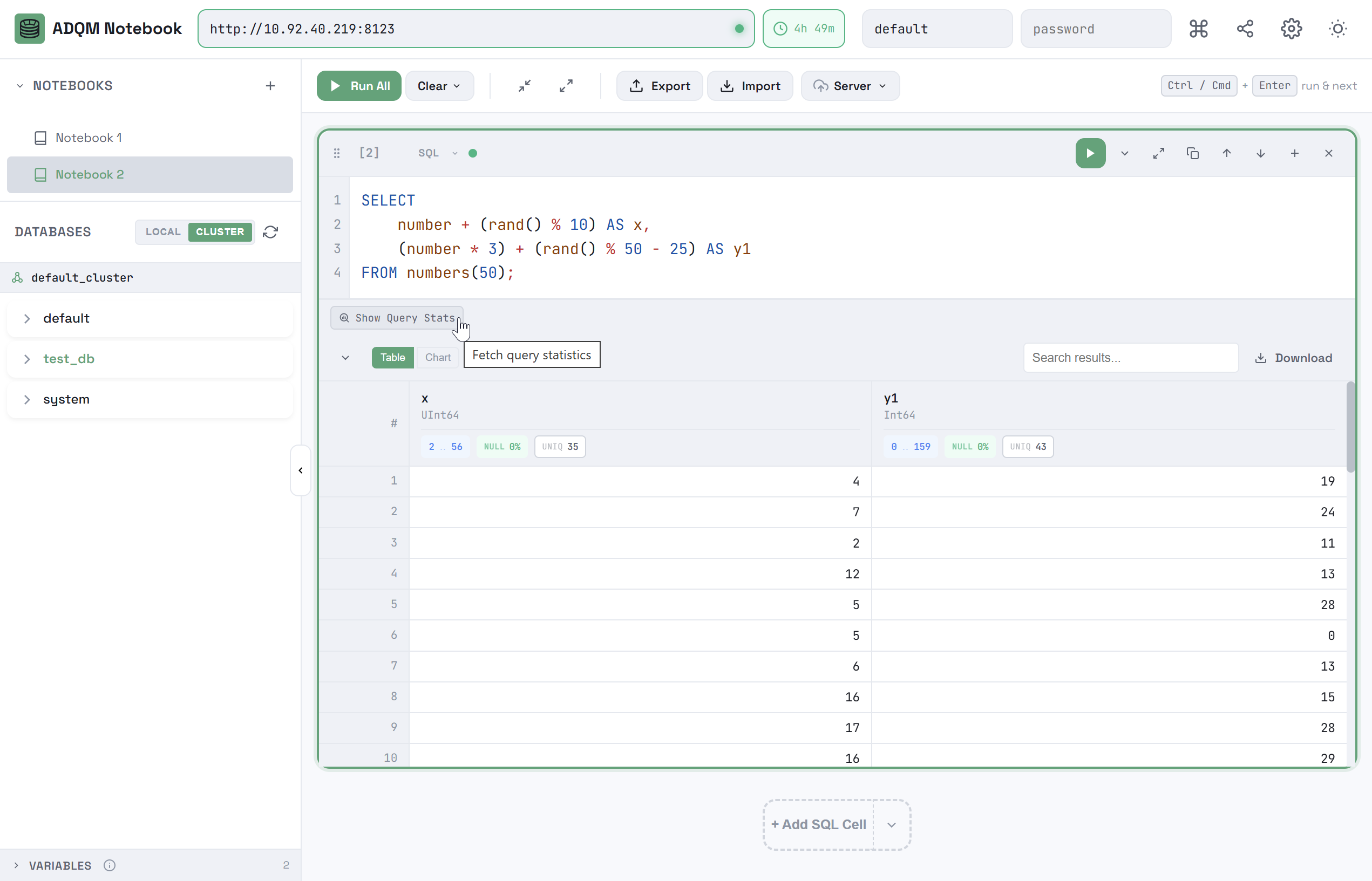This screenshot has width=1372, height=881.
Task: Open Notebook 1 from the sidebar
Action: (x=89, y=137)
